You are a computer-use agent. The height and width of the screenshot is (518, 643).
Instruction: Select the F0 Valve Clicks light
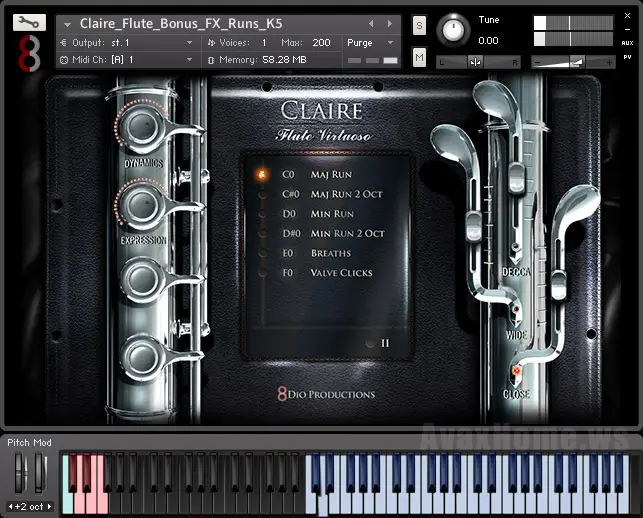tap(262, 273)
